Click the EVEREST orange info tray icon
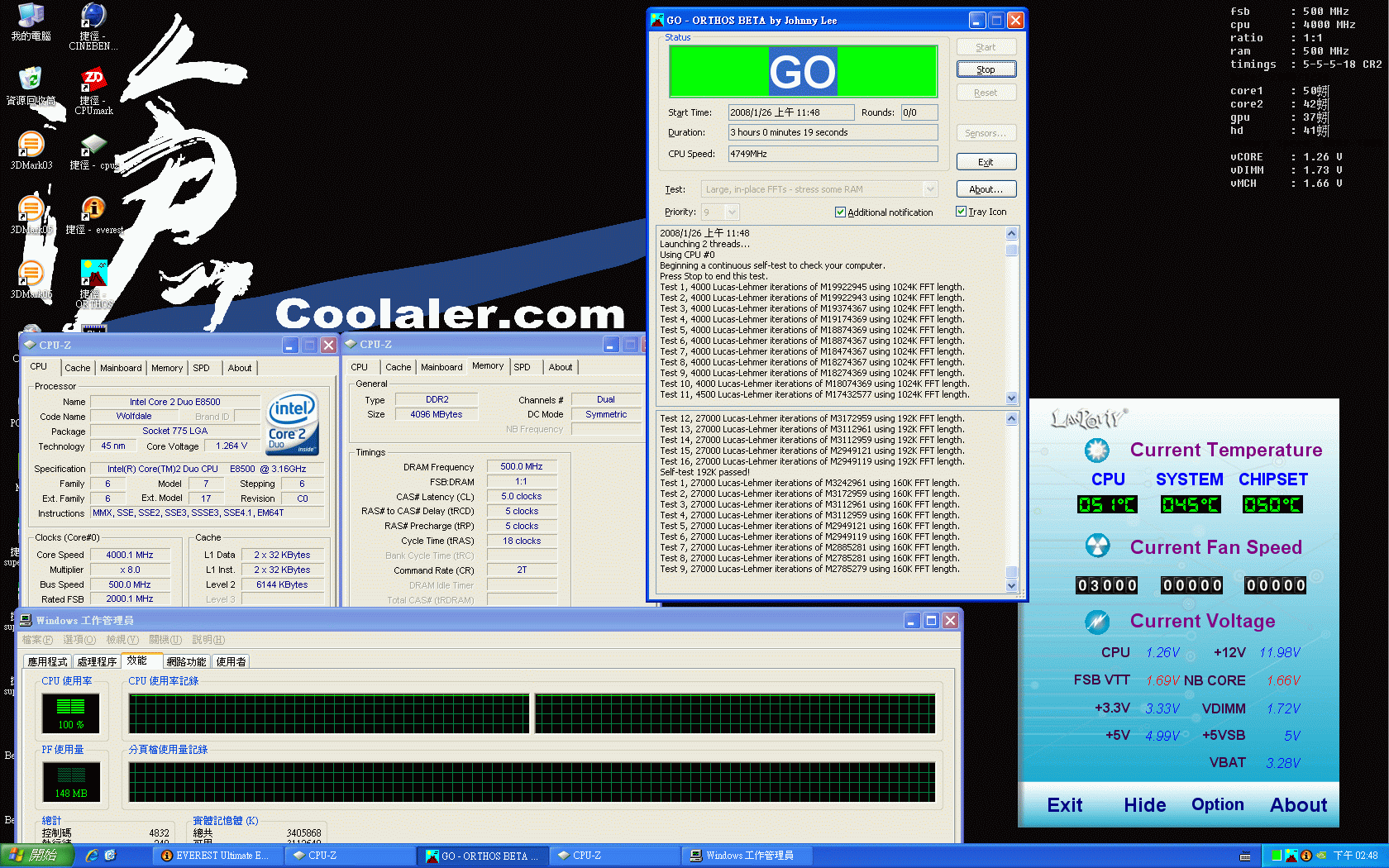Screen dimensions: 1389x868 (1306, 856)
